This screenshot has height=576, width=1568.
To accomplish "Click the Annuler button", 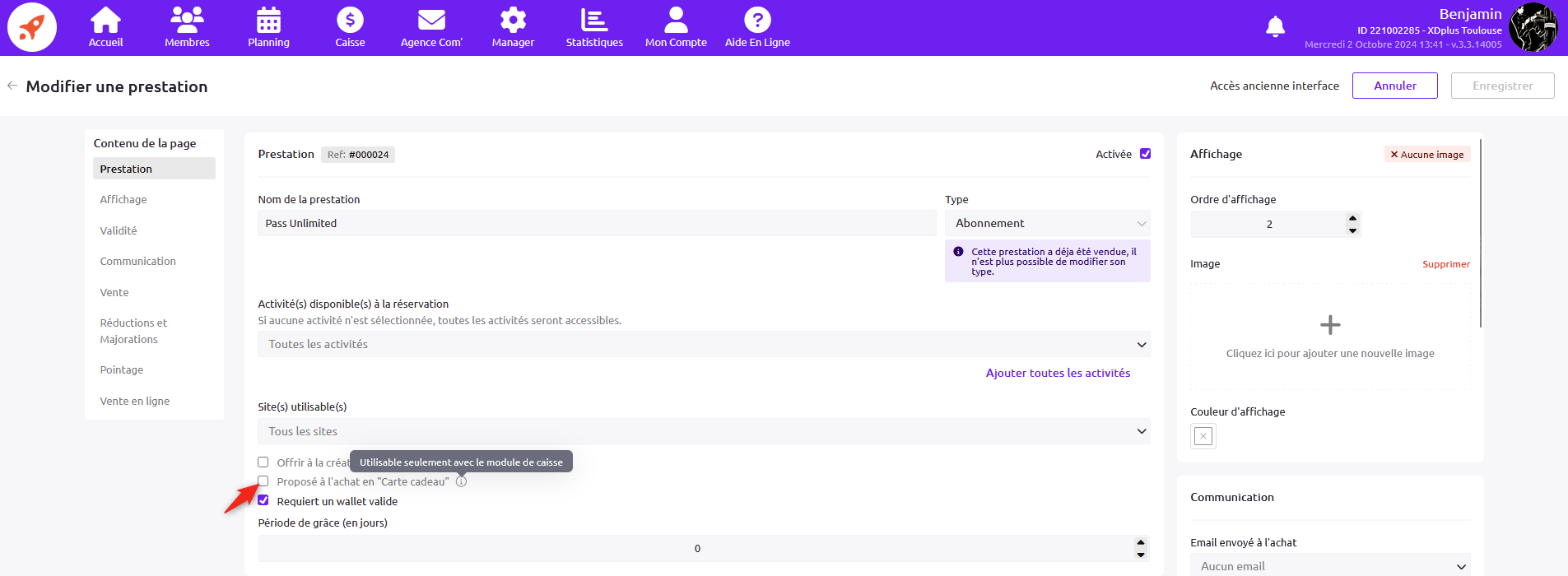I will (x=1394, y=86).
